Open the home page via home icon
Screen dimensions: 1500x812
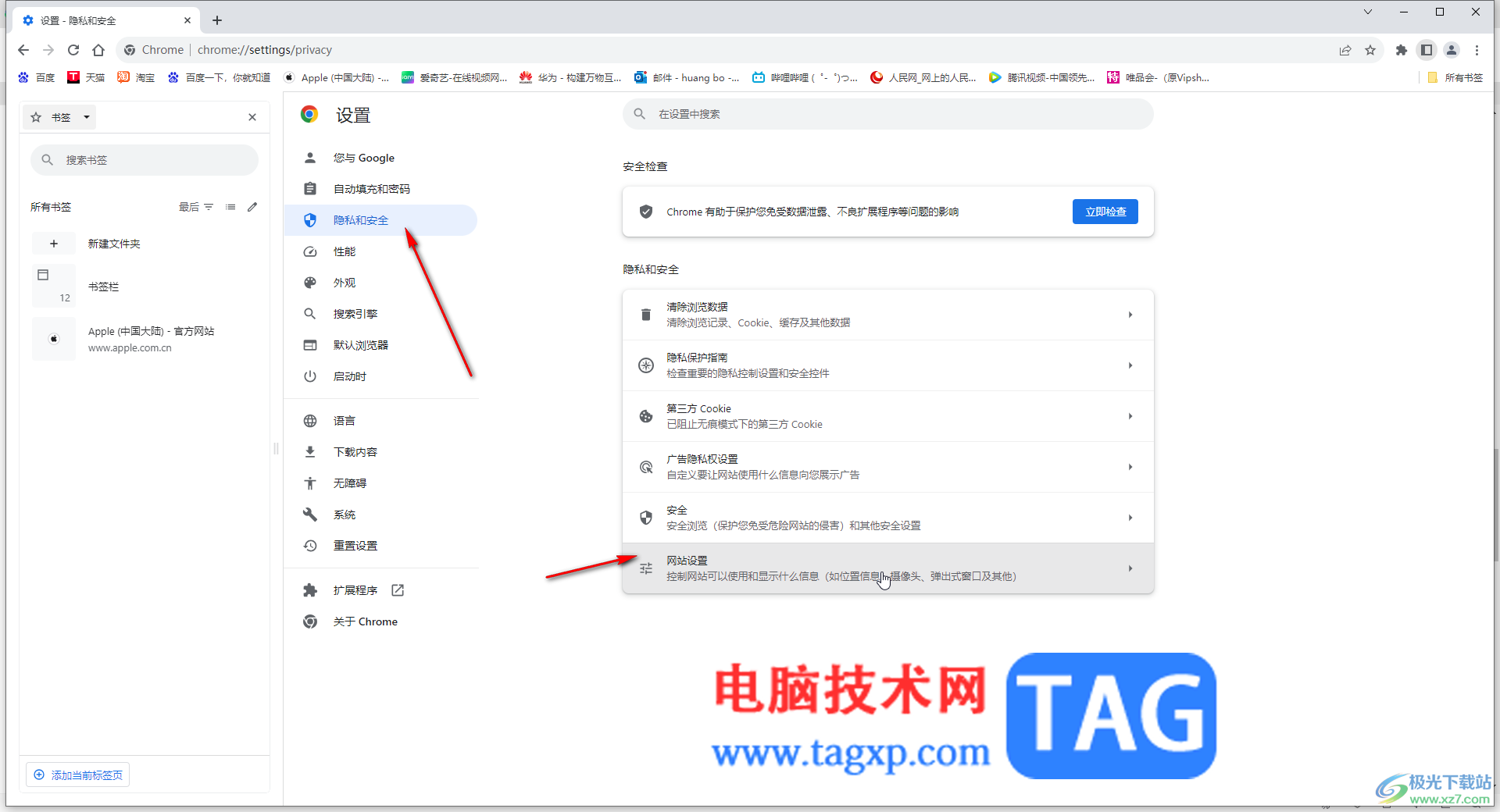pyautogui.click(x=98, y=50)
